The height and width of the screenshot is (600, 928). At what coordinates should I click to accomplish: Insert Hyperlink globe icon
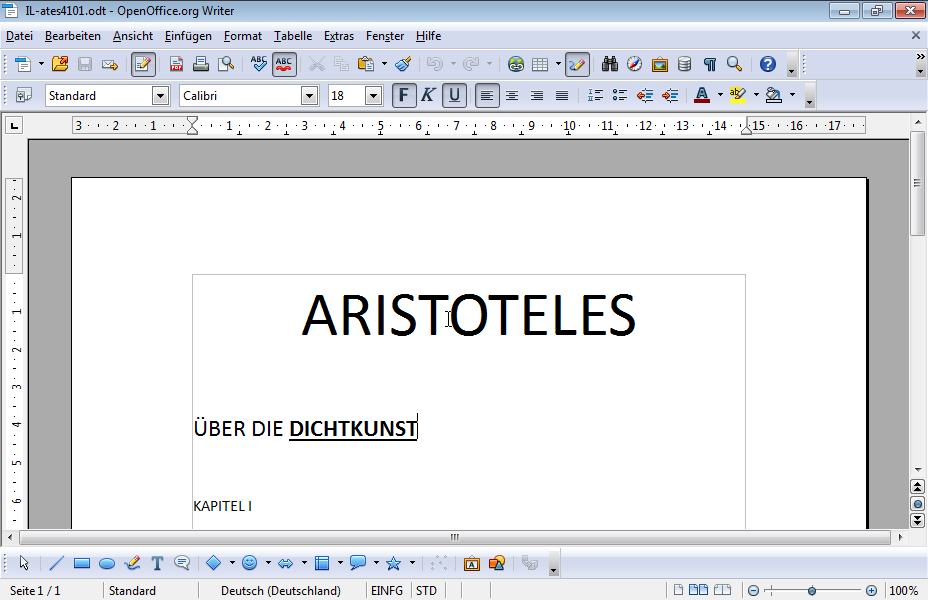[515, 64]
